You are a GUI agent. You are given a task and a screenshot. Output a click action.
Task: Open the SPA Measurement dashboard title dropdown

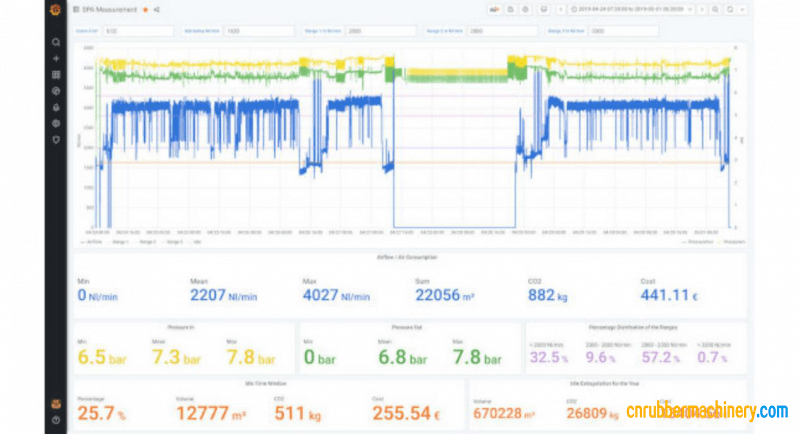(x=109, y=10)
